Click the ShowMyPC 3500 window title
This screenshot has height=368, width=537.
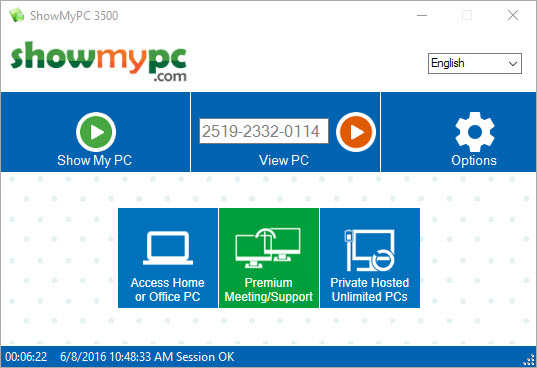coord(74,16)
